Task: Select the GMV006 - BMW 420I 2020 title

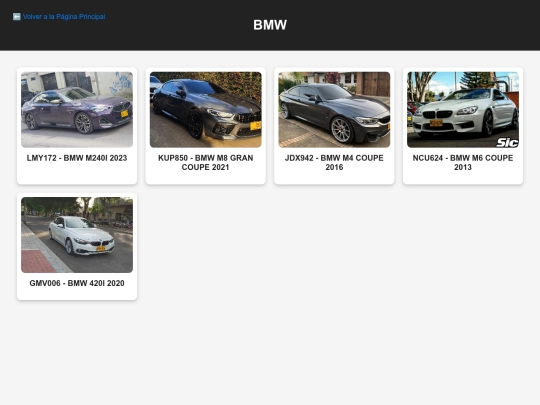Action: tap(77, 283)
